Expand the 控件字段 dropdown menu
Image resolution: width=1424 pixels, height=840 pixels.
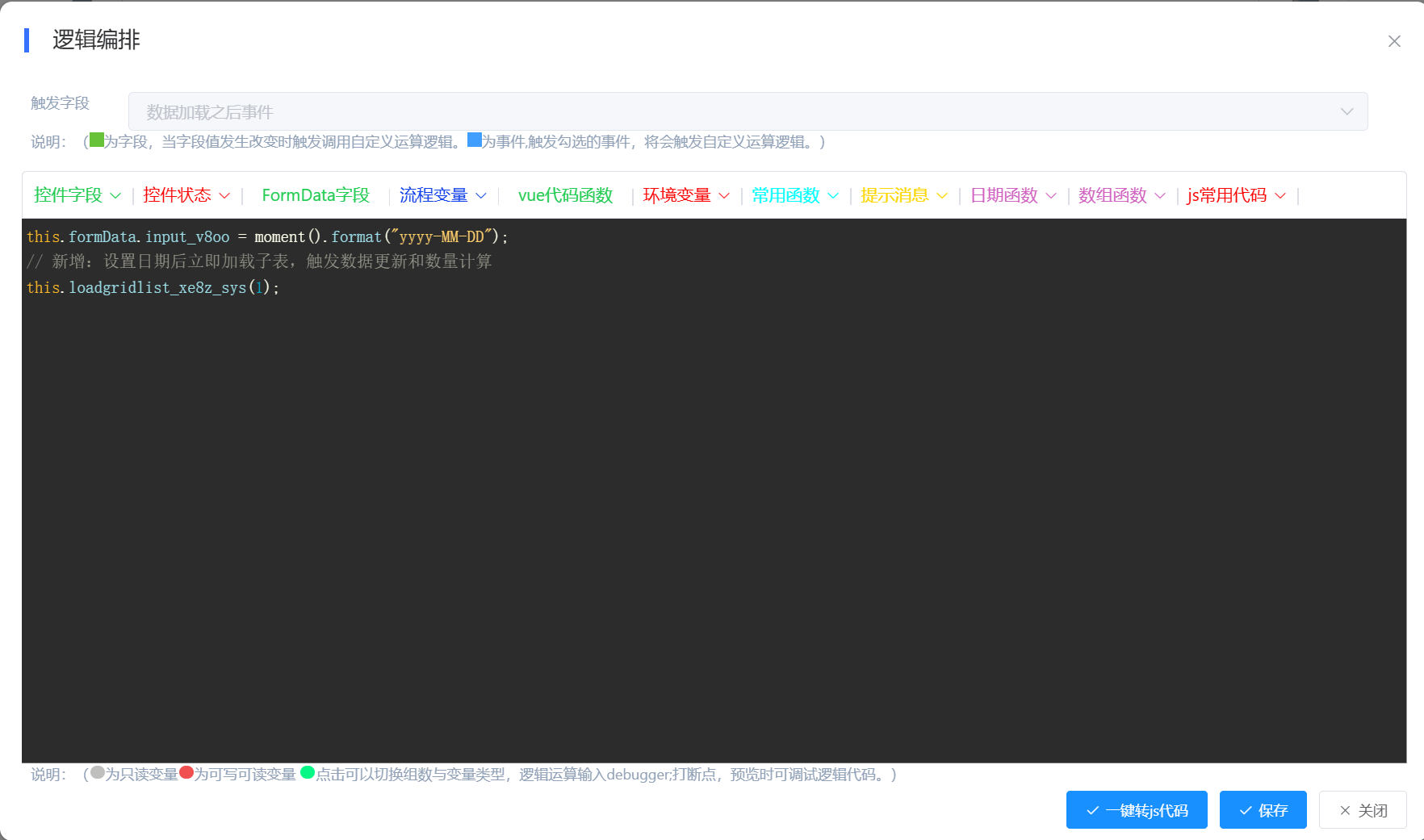point(77,195)
